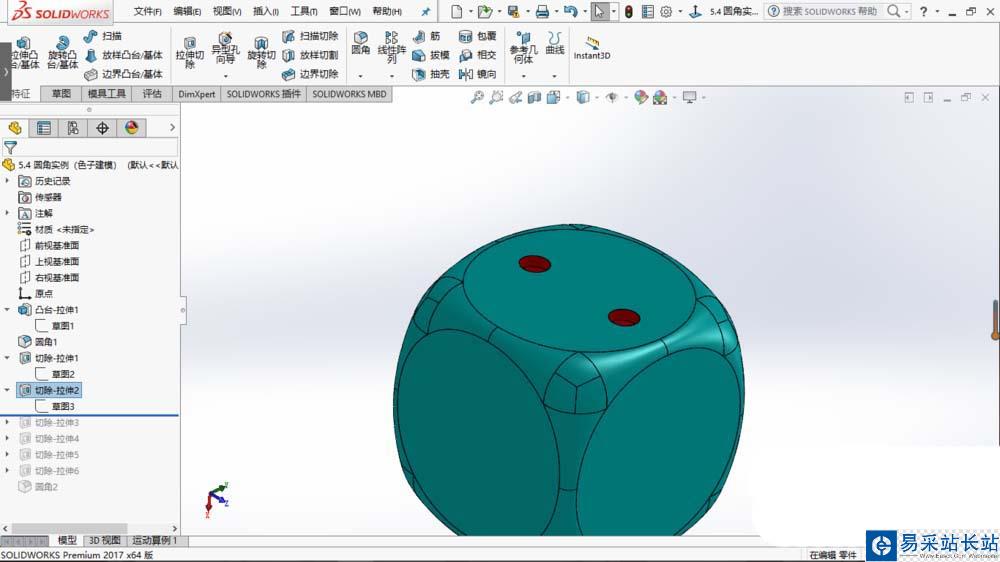Screen dimensions: 1000x562
Task: Switch to the 评估 (Evaluate) tab
Action: click(x=152, y=94)
